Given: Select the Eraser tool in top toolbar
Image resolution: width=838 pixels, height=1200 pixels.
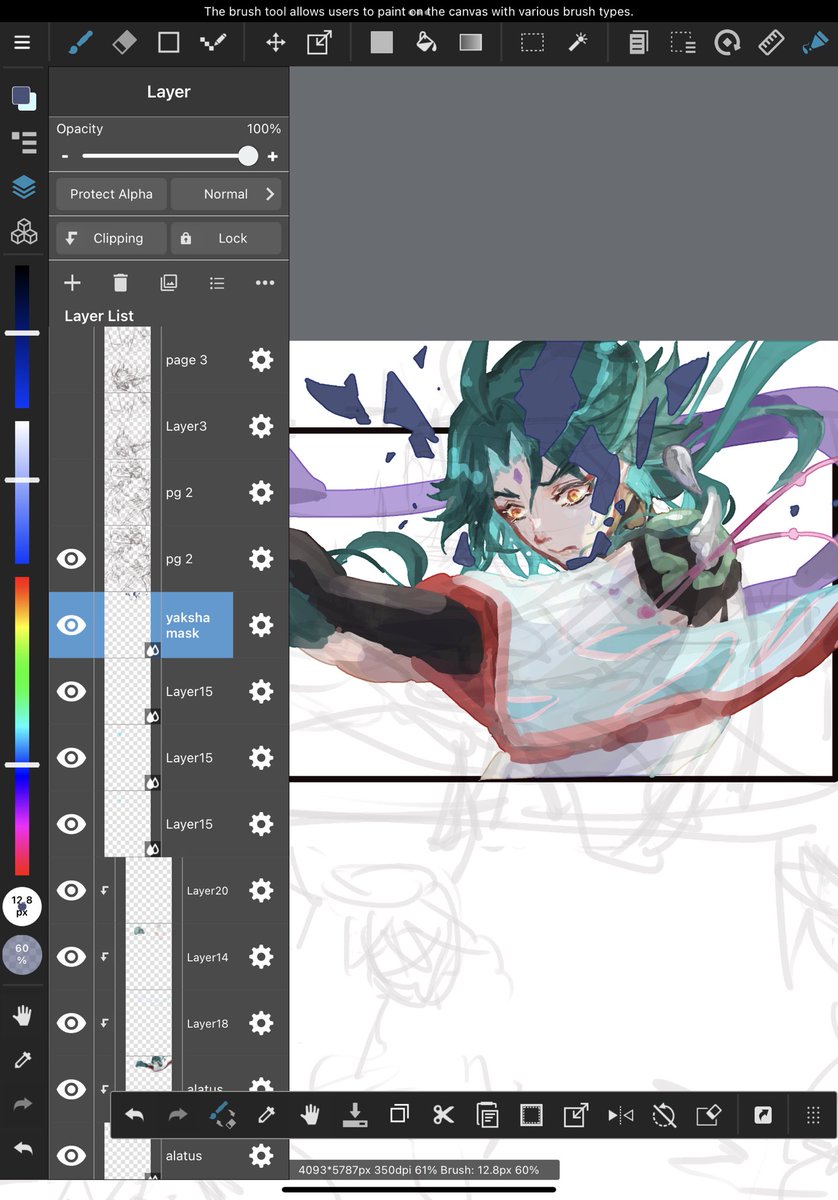Looking at the screenshot, I should 124,43.
